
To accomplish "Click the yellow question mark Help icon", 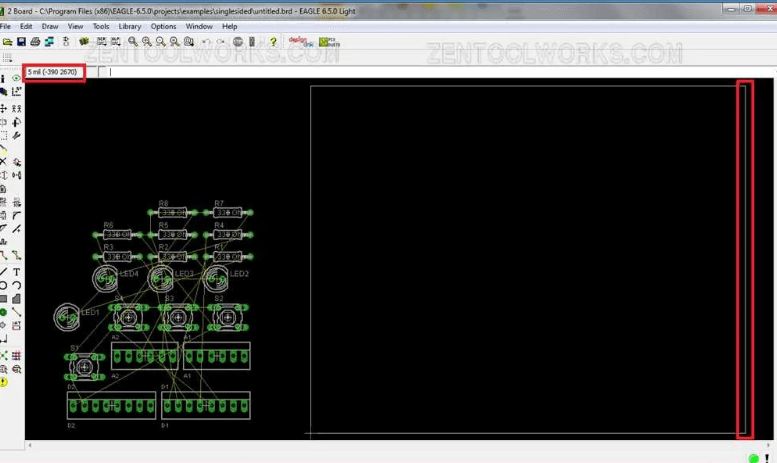I will tap(273, 42).
